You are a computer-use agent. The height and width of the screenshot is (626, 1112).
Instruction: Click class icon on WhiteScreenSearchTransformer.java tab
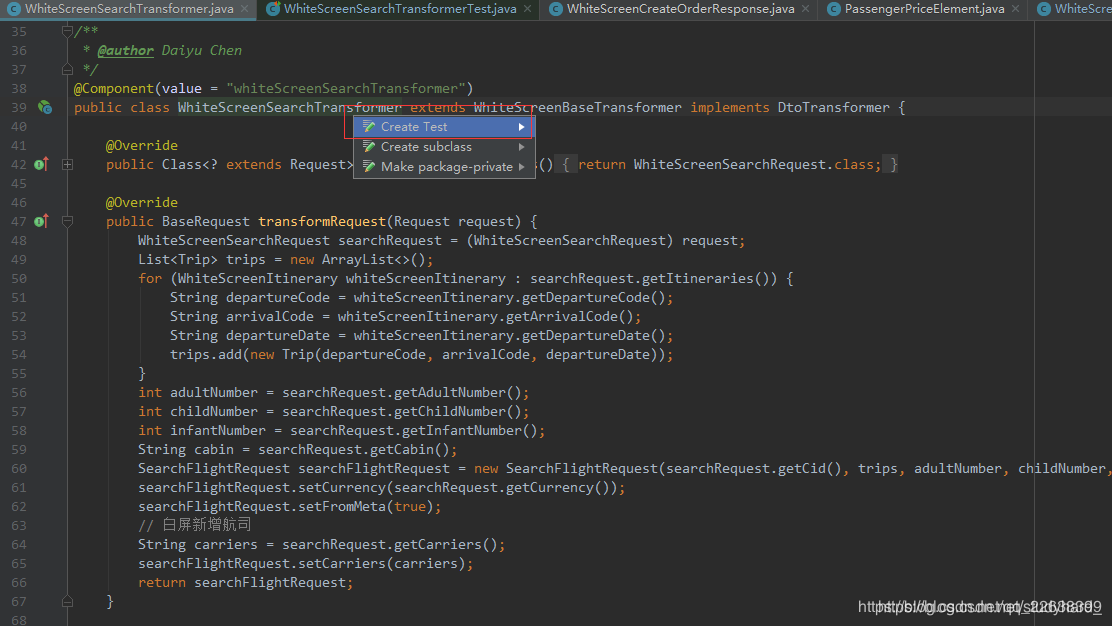click(13, 9)
